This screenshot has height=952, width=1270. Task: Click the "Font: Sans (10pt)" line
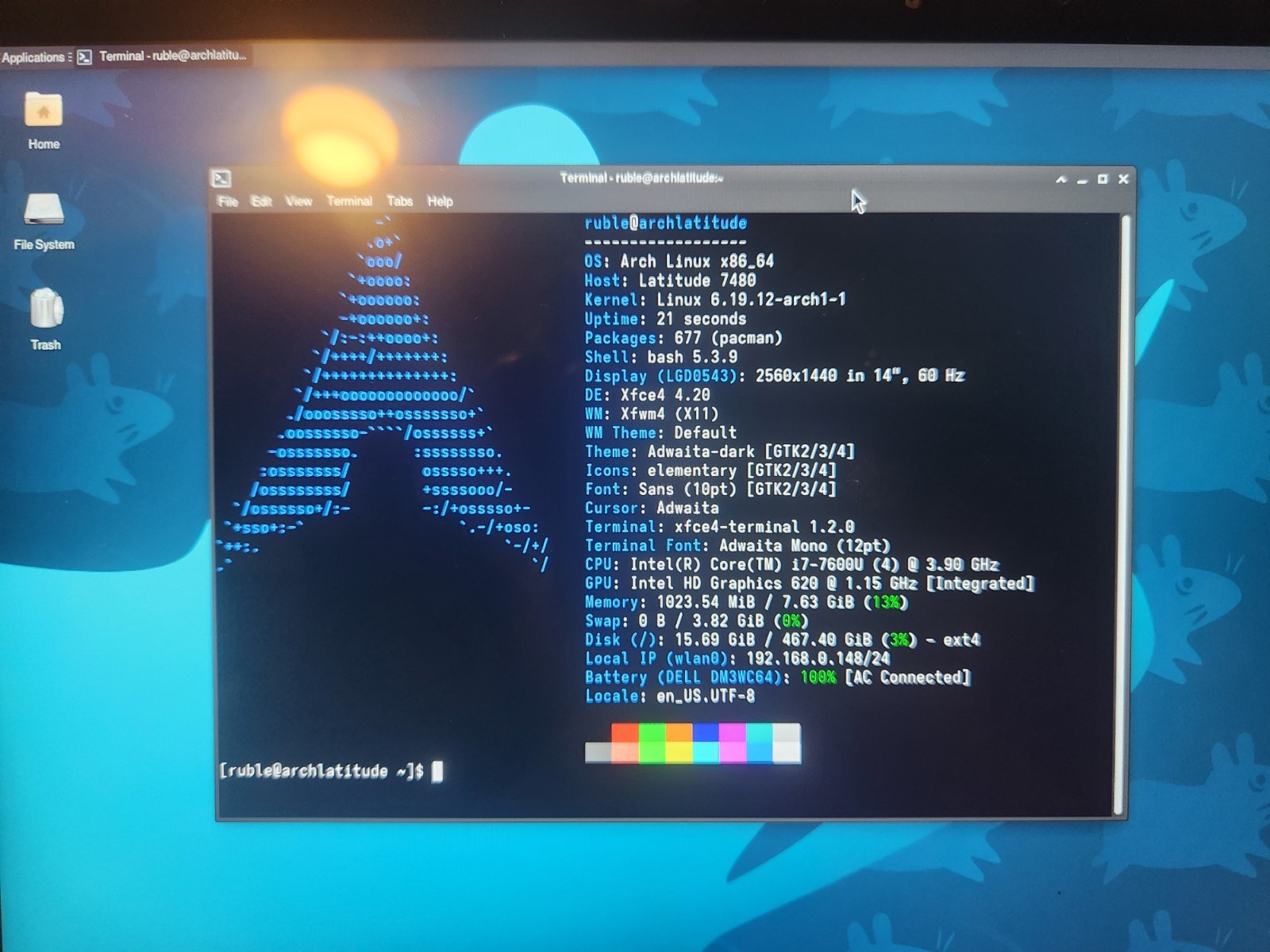click(710, 489)
